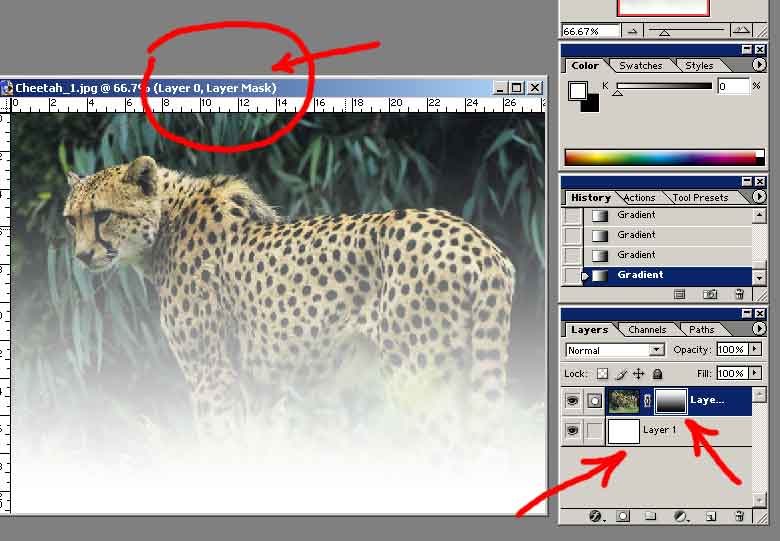Click History scrollbar up arrow
The height and width of the screenshot is (541, 780).
coord(759,215)
